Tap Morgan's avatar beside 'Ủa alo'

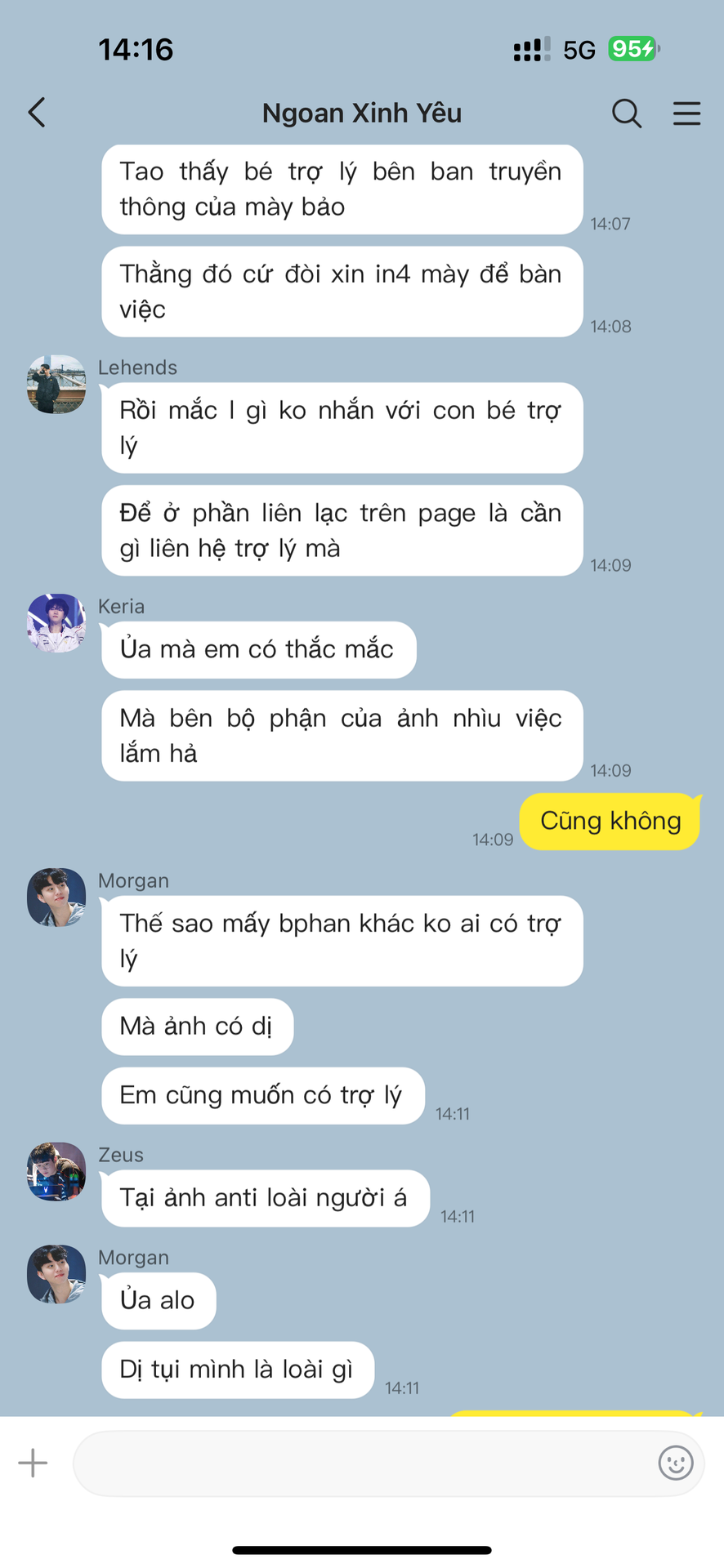tap(56, 1275)
